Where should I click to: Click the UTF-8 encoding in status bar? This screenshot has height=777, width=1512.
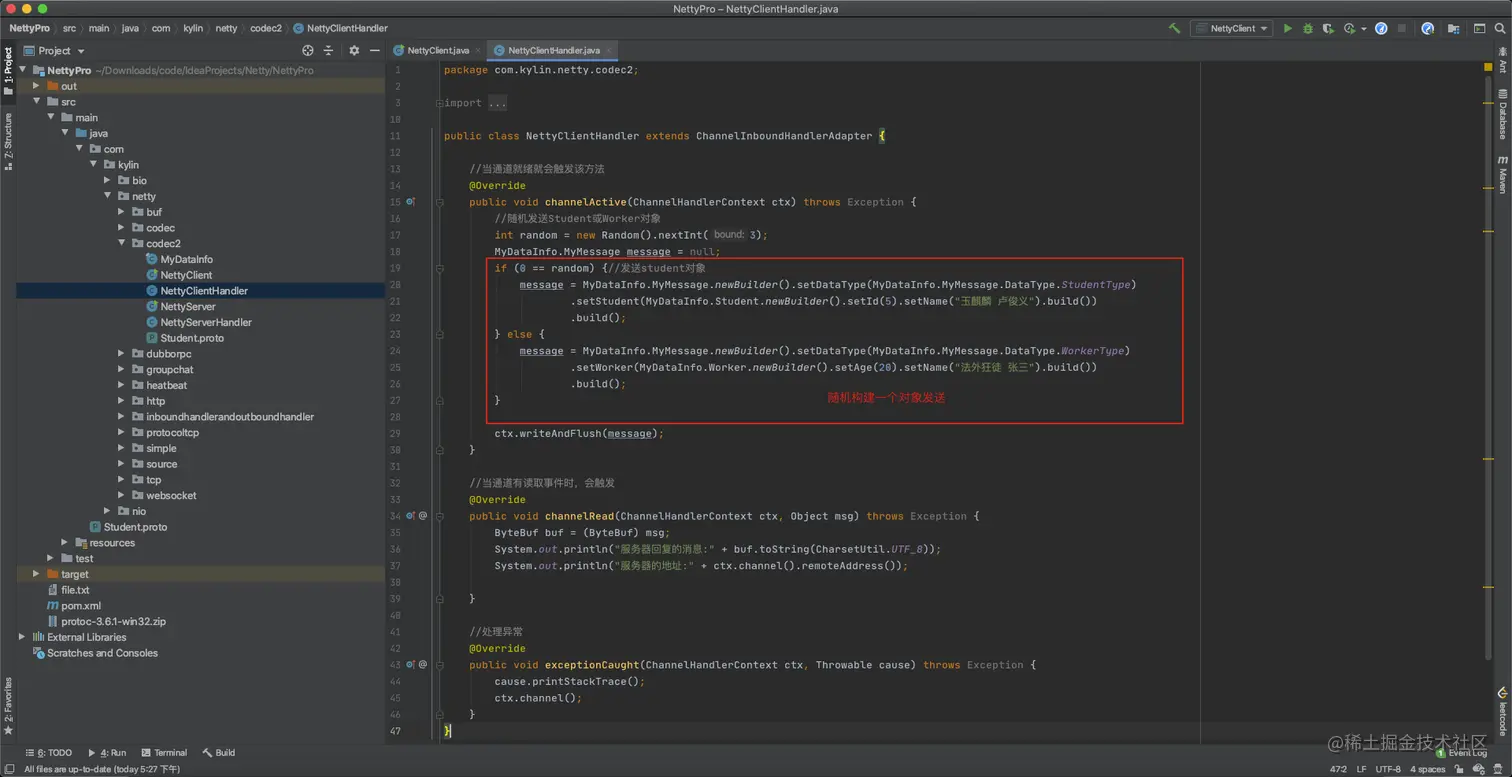coord(1388,769)
